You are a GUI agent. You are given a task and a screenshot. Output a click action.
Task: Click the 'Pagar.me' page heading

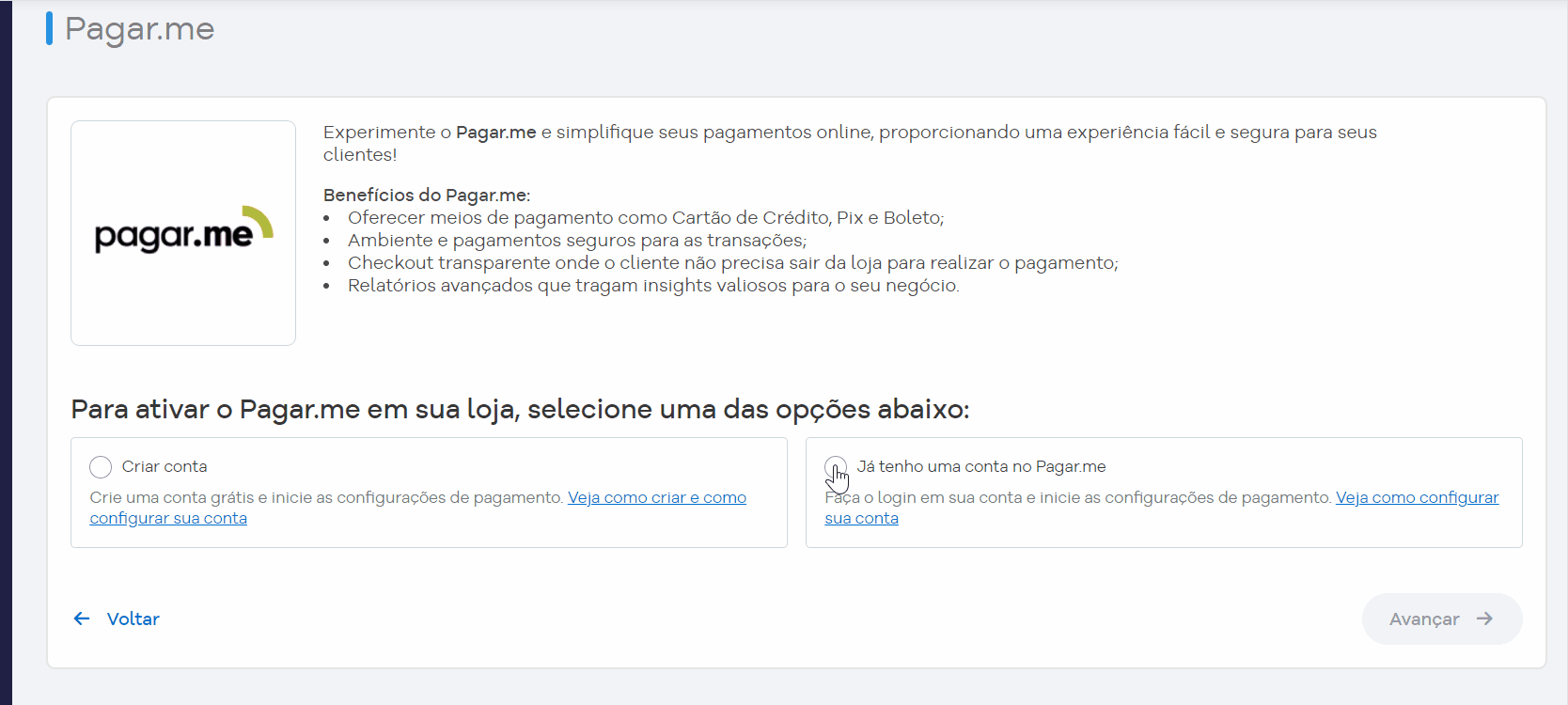coord(139,29)
